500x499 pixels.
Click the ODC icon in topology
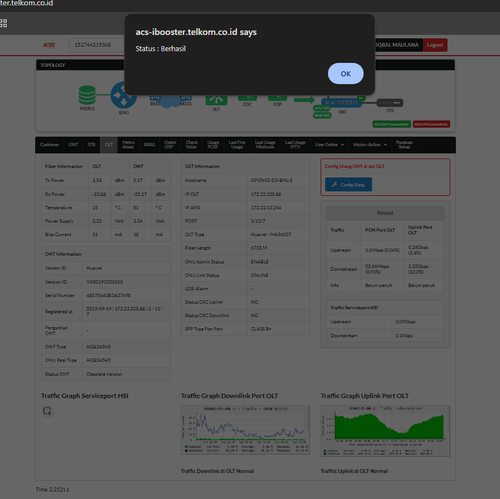coord(247,98)
